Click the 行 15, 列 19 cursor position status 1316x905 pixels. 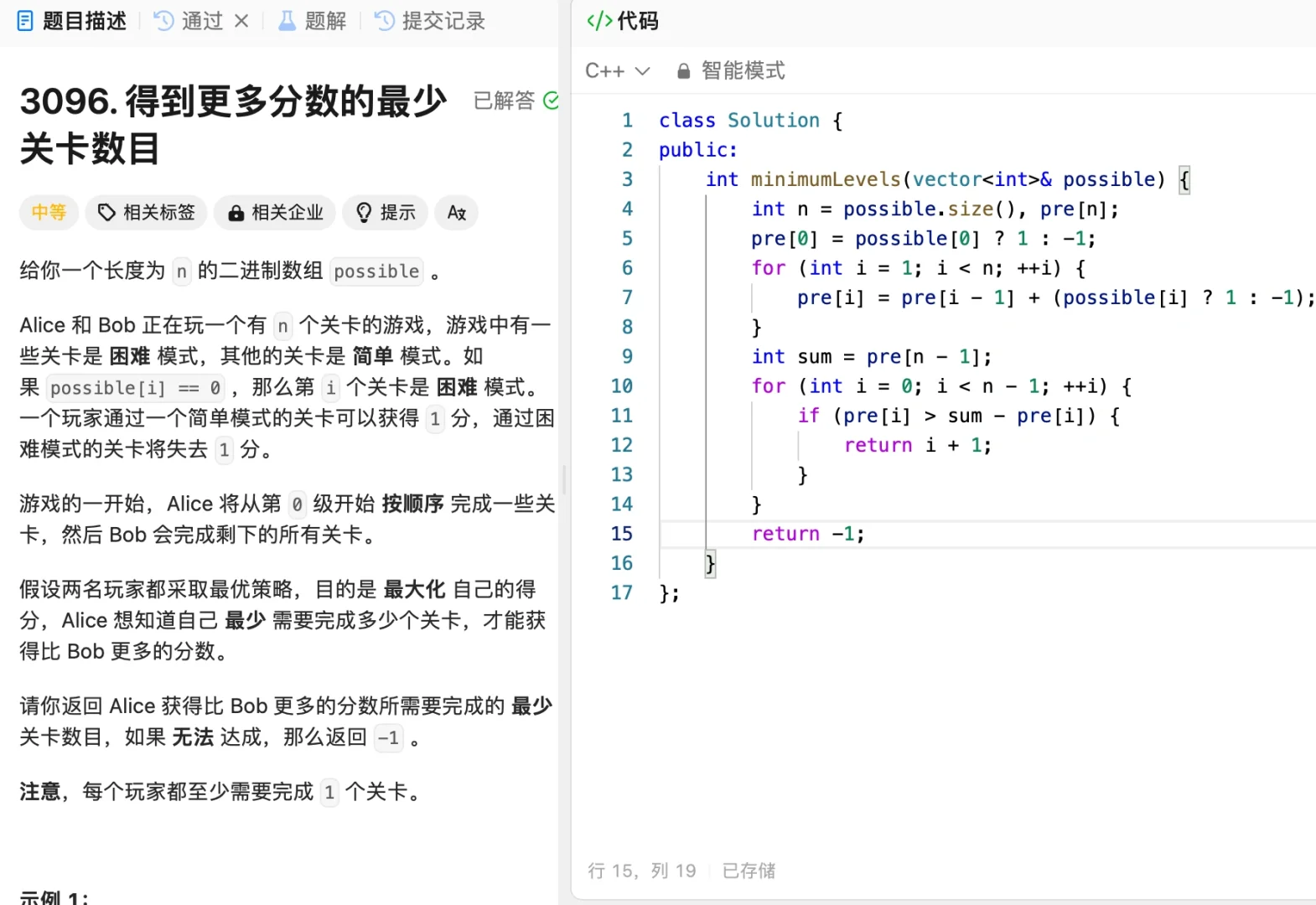pyautogui.click(x=642, y=871)
